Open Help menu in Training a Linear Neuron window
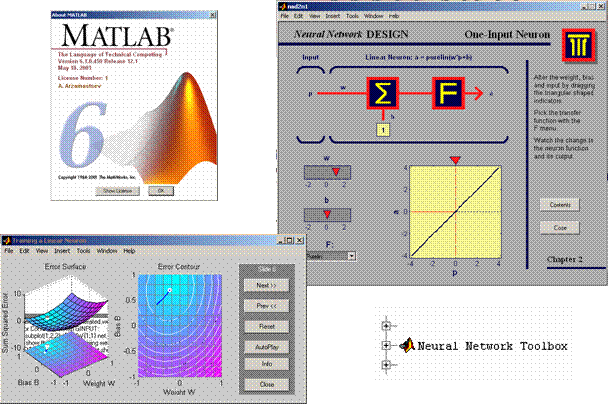The image size is (608, 404). click(129, 251)
